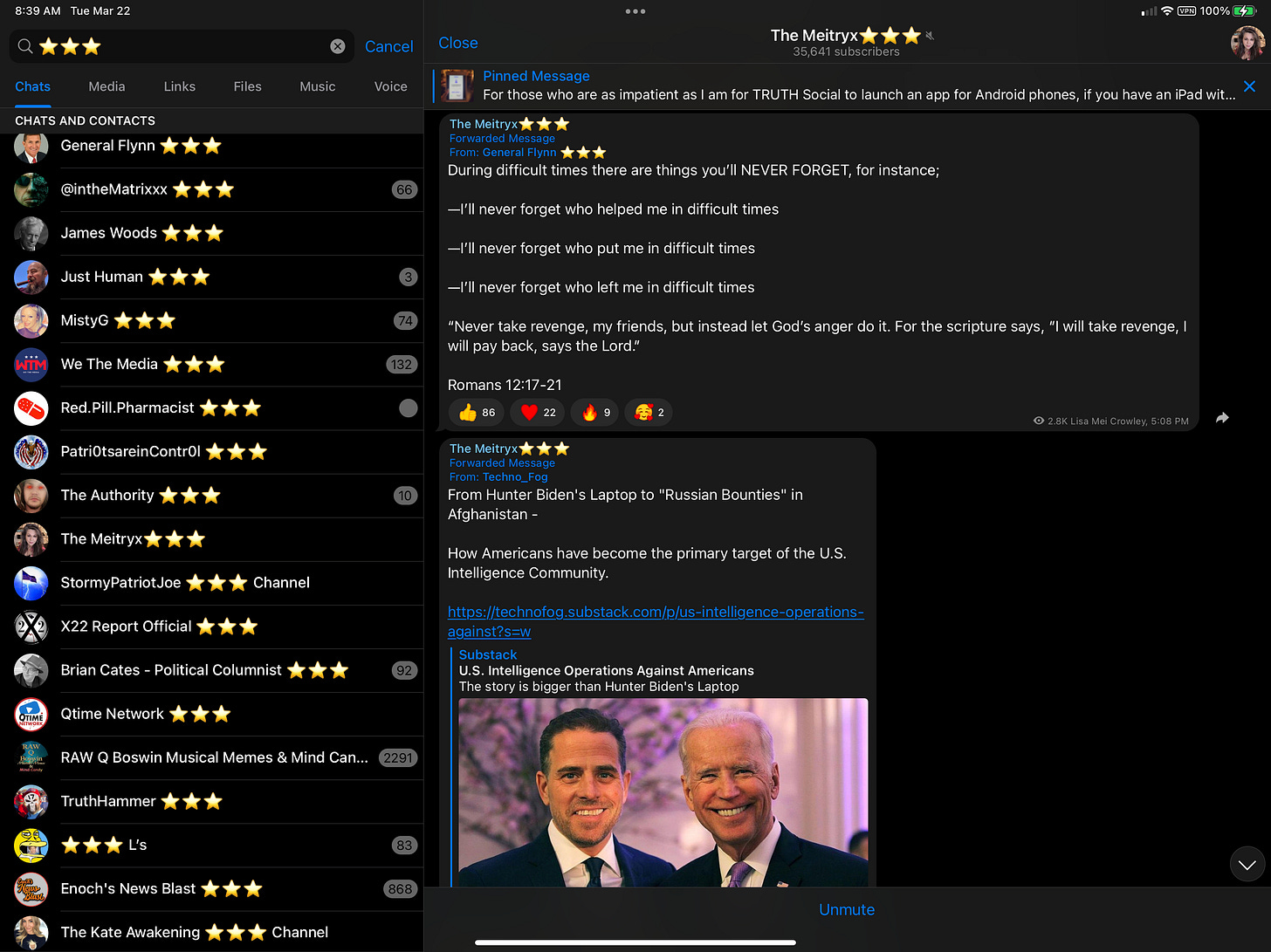Image resolution: width=1271 pixels, height=952 pixels.
Task: Switch to Chats tab
Action: click(32, 86)
